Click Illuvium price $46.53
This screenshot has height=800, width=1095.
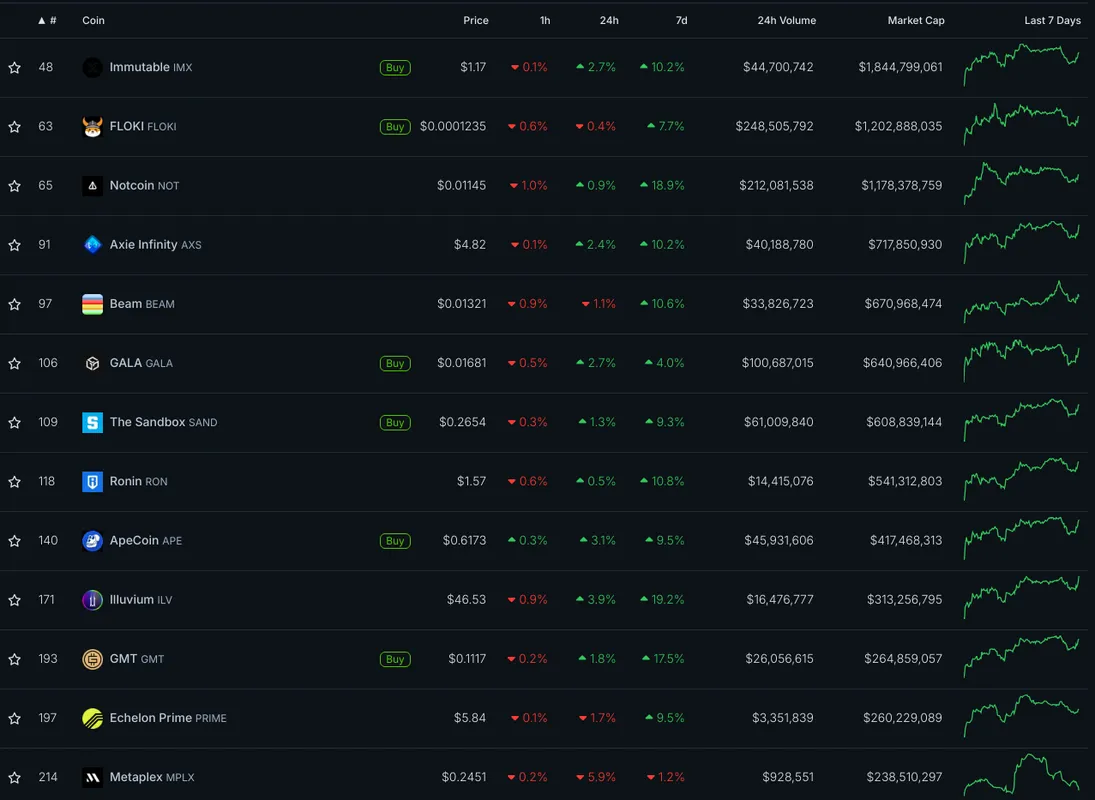(x=466, y=600)
